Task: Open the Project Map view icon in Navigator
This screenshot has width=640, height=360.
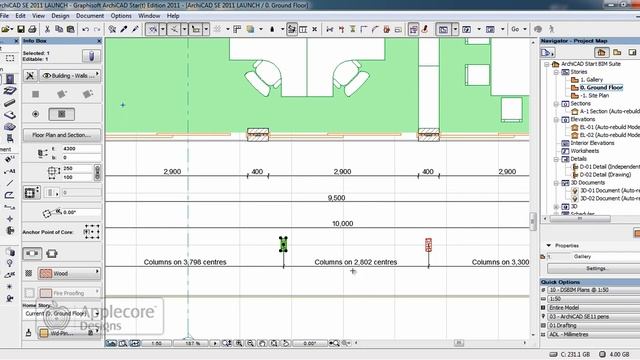Action: point(601,52)
